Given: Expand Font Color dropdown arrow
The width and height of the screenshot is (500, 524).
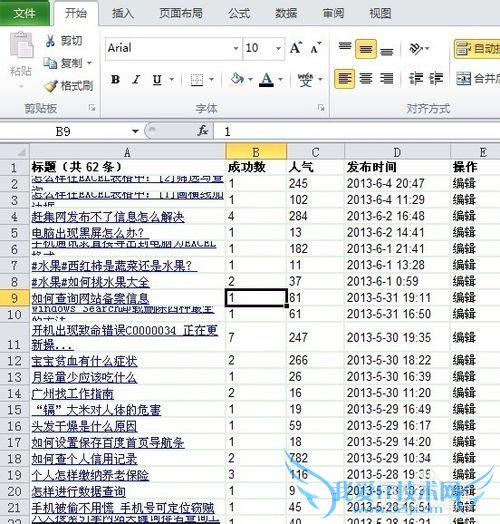Looking at the screenshot, I should click(x=280, y=80).
